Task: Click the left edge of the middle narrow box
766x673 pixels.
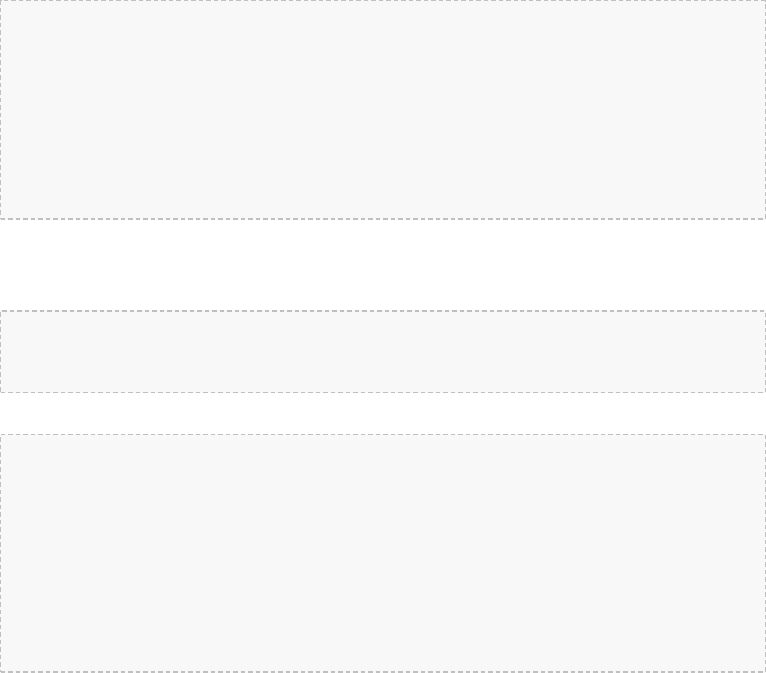Action: click(x=1, y=351)
